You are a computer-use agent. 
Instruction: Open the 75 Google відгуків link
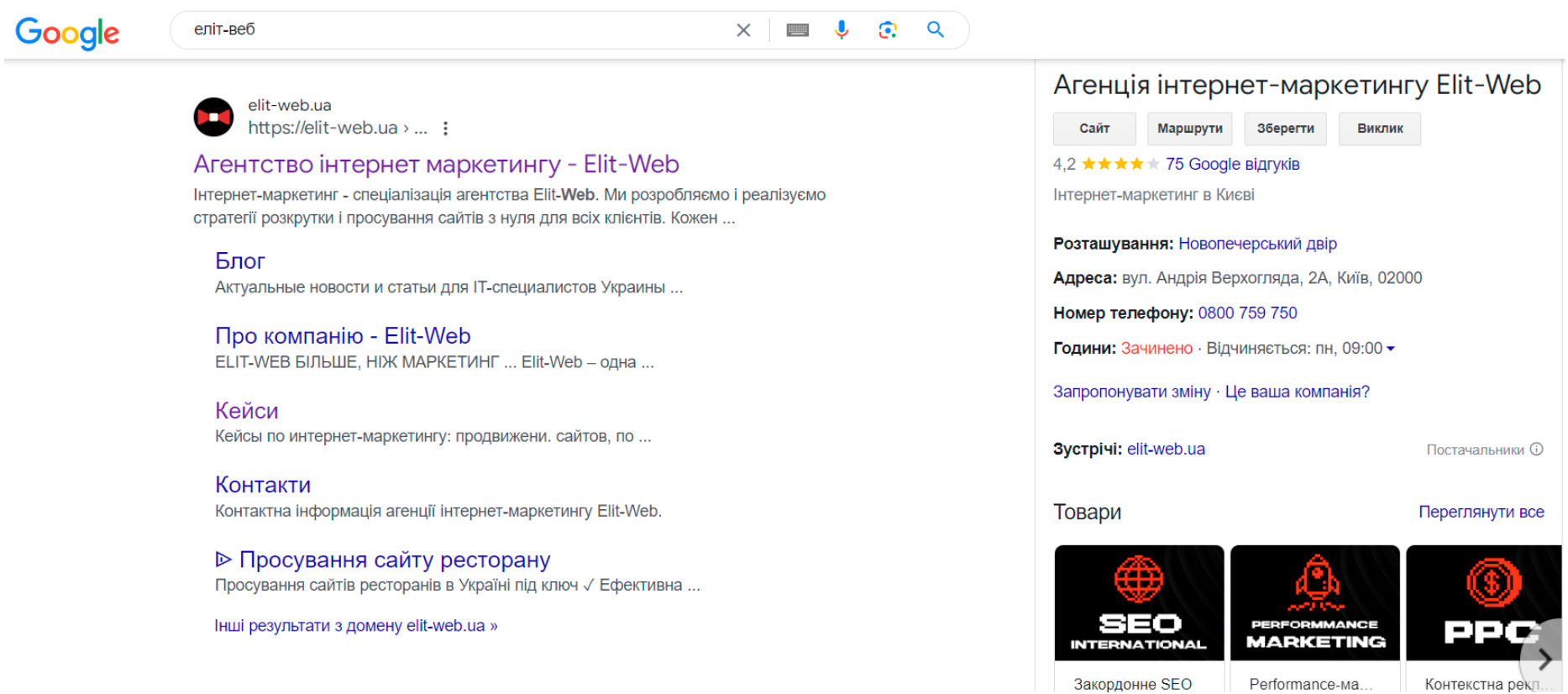pyautogui.click(x=1232, y=164)
